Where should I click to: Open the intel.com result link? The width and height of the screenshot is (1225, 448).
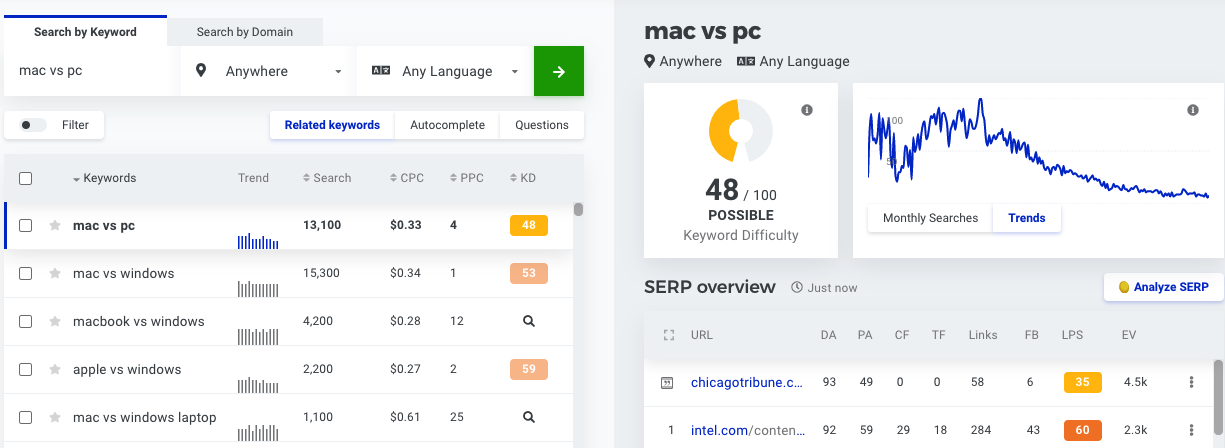pyautogui.click(x=747, y=431)
